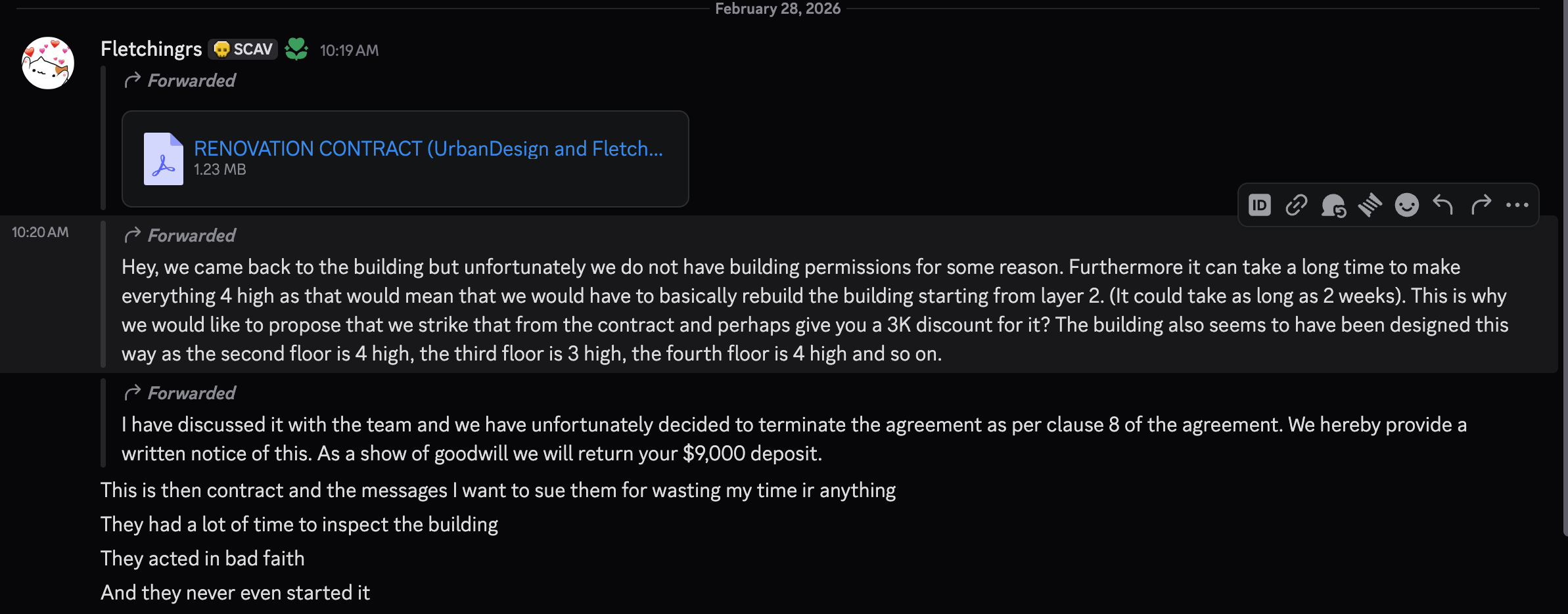The image size is (1568, 614).
Task: Add a reaction with the smiley icon
Action: [x=1406, y=205]
